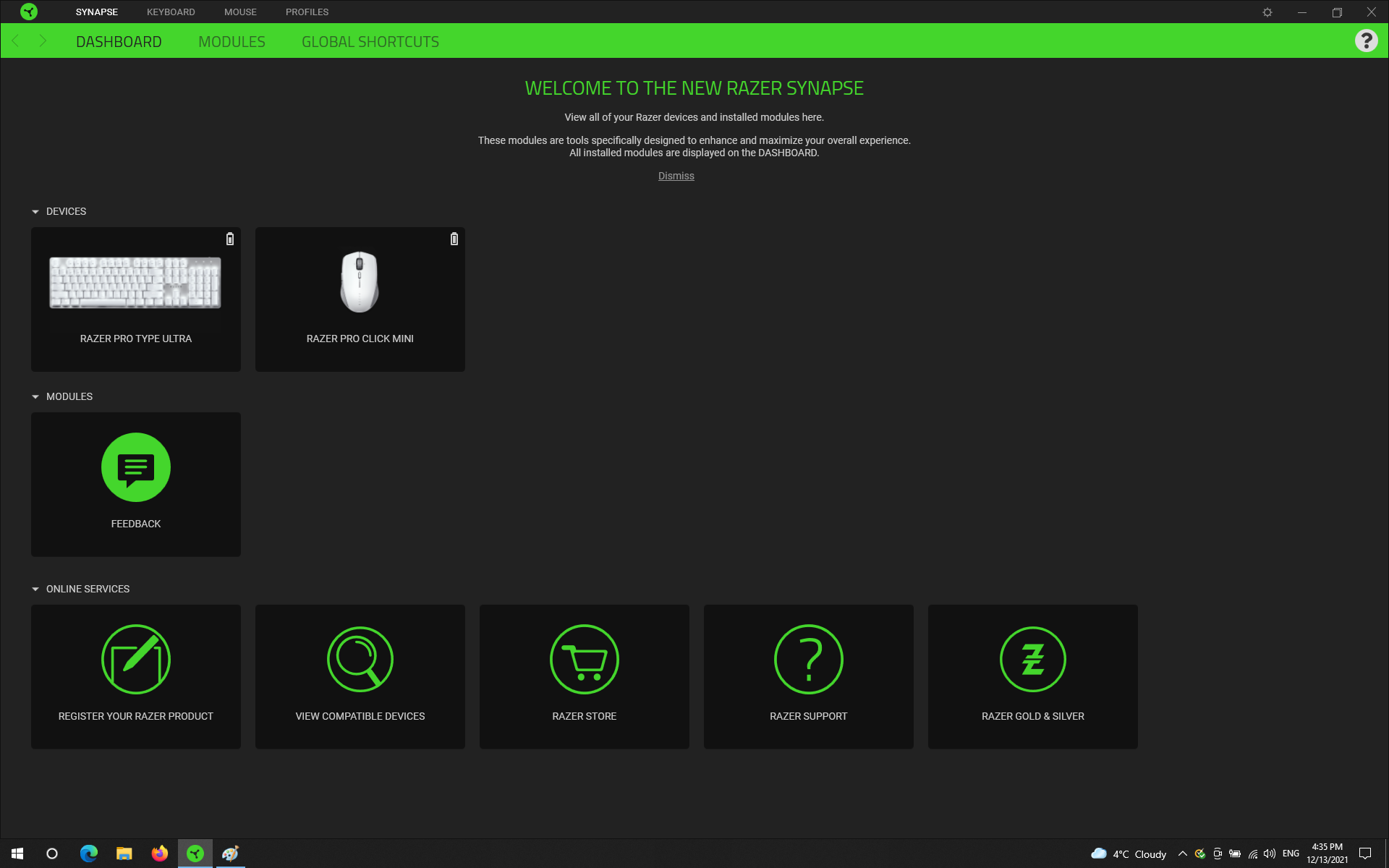Viewport: 1389px width, 868px height.
Task: Open the Profiles tab
Action: [307, 12]
